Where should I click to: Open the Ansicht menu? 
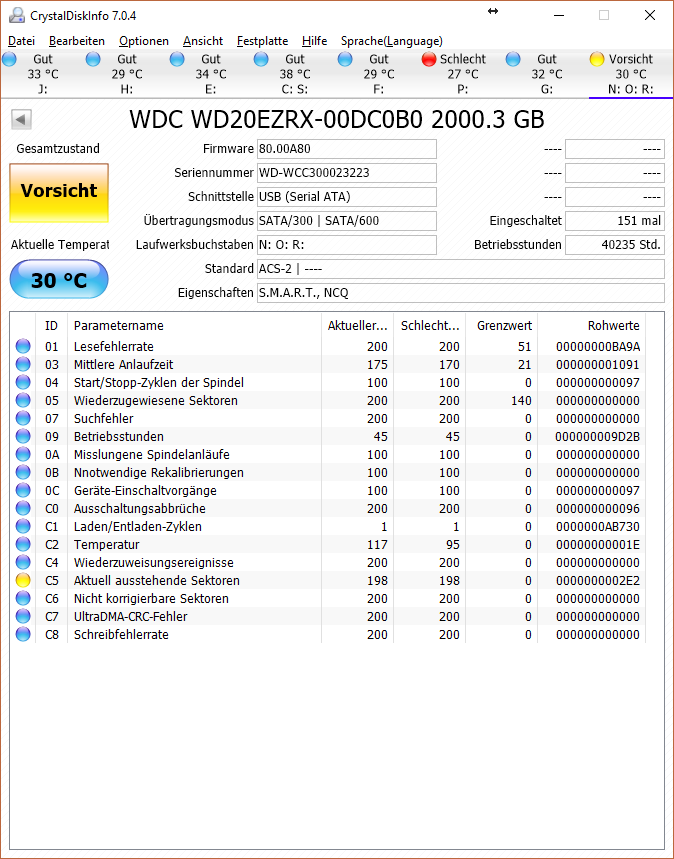point(203,41)
